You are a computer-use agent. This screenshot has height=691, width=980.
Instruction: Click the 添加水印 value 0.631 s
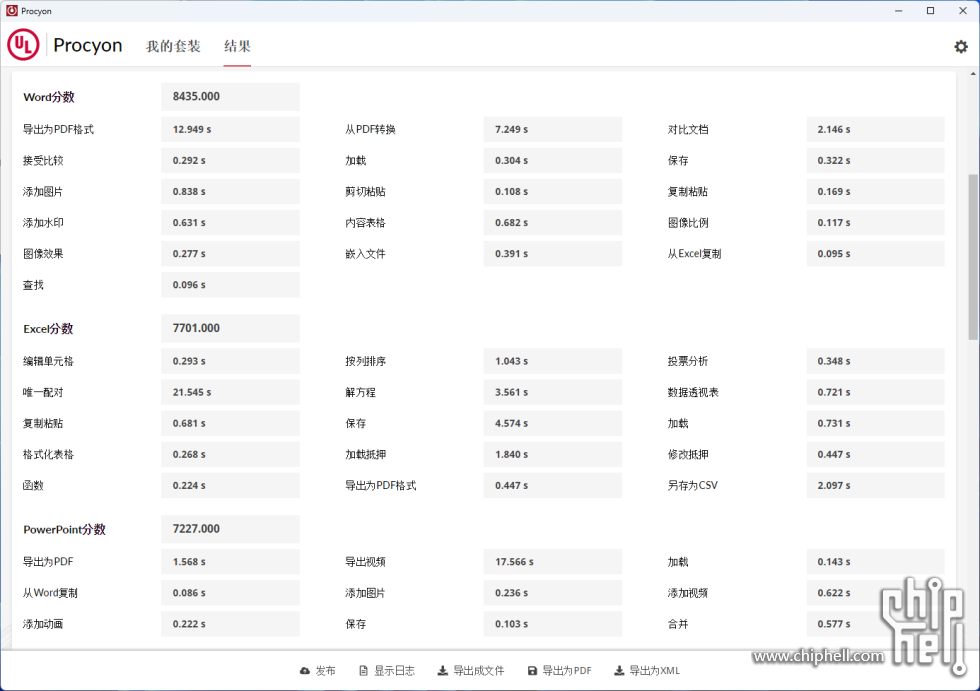coord(230,222)
